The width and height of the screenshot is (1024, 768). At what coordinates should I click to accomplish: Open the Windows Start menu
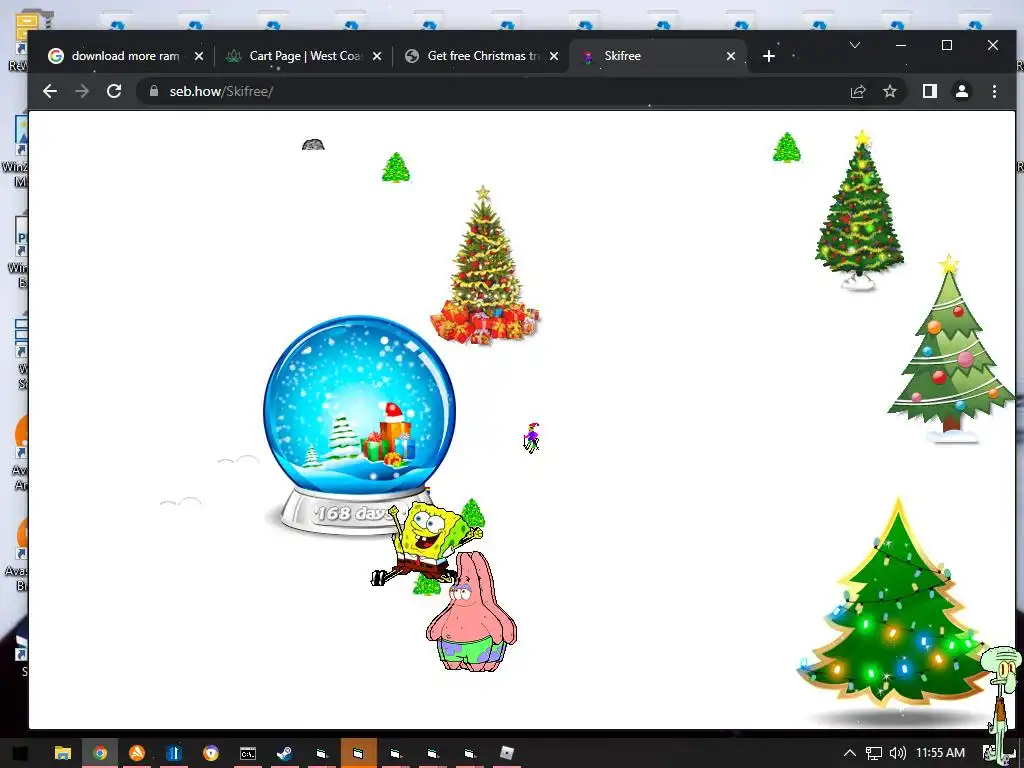20,753
